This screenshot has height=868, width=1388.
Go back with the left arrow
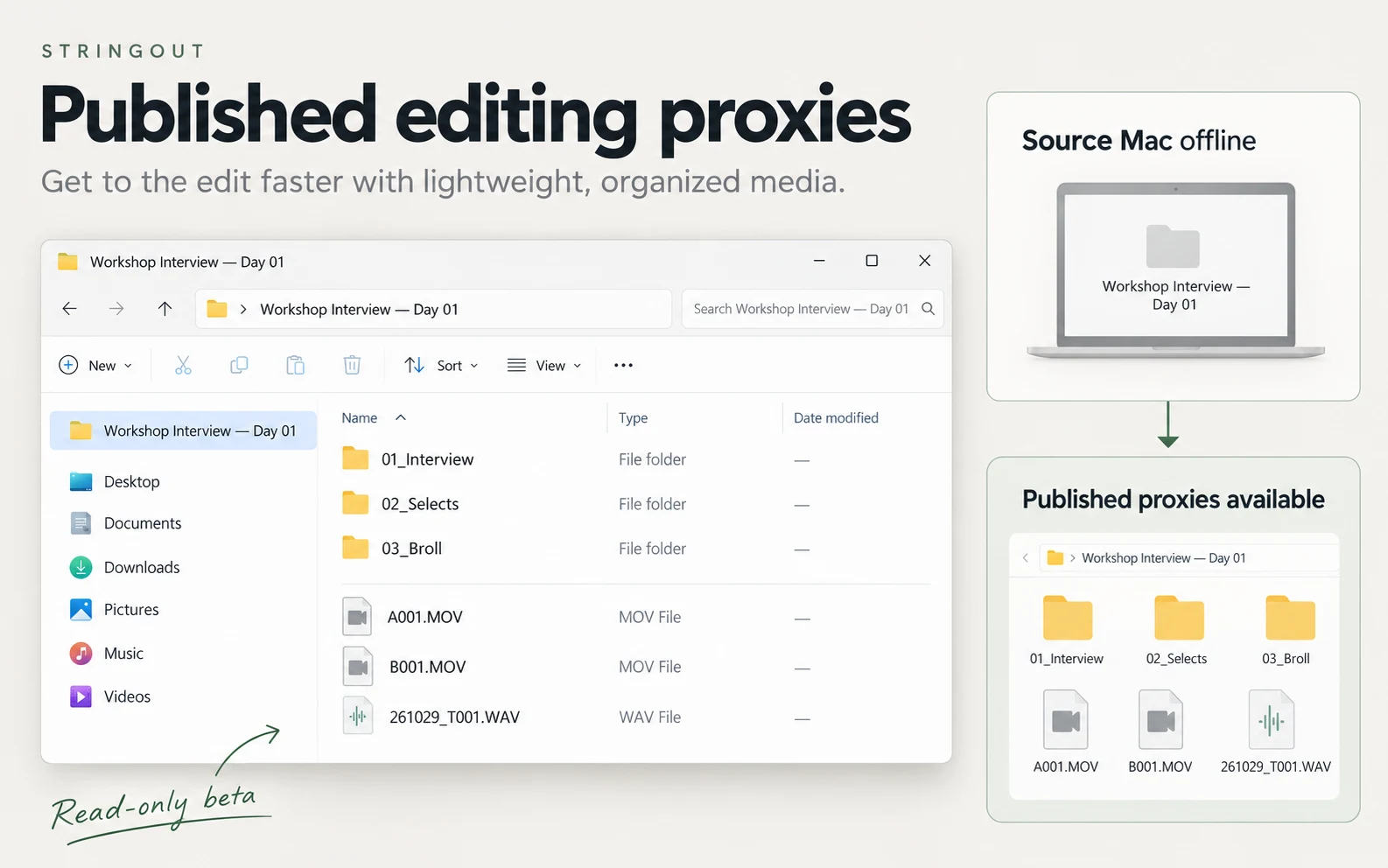[x=70, y=309]
